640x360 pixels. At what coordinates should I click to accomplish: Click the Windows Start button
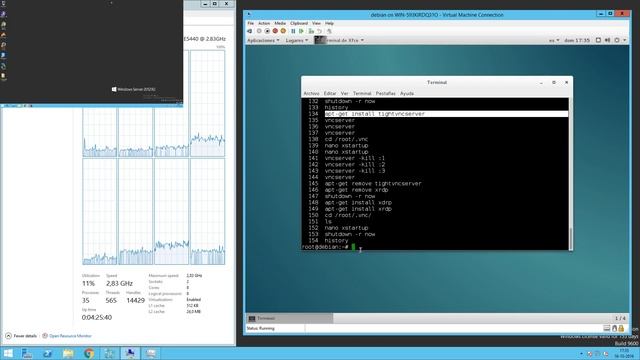point(8,353)
